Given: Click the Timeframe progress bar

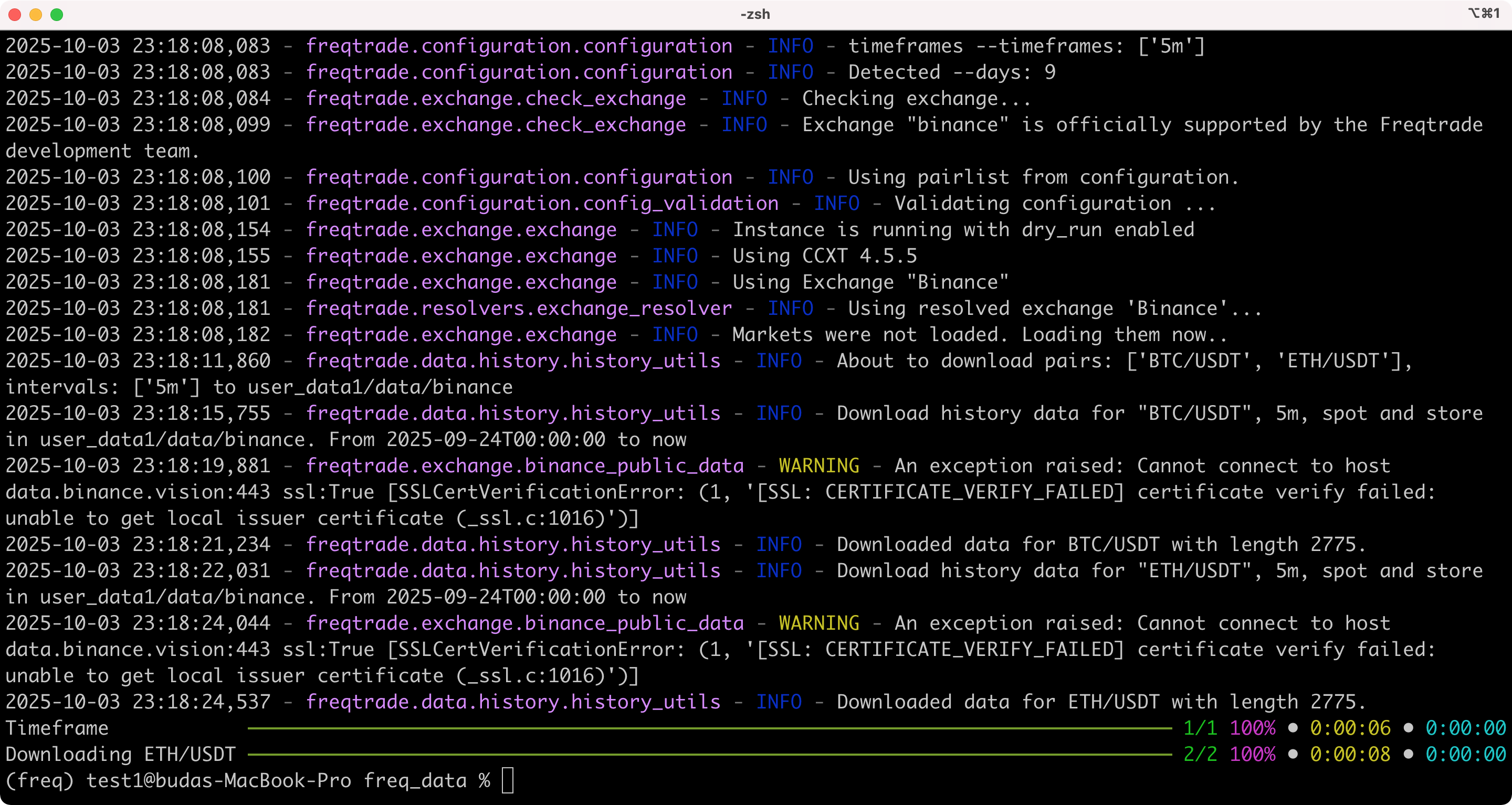Looking at the screenshot, I should [709, 728].
